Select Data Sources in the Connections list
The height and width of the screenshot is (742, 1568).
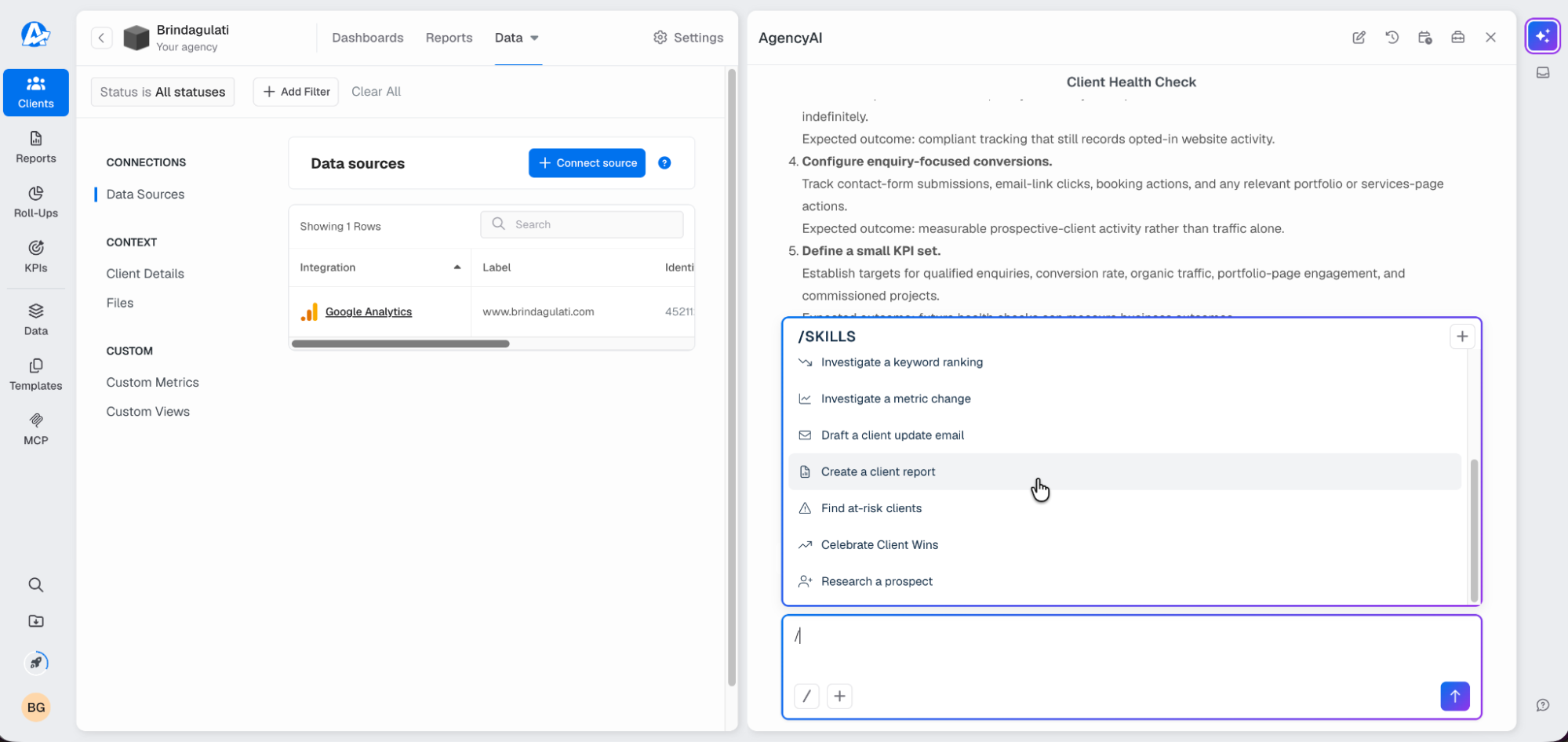pyautogui.click(x=145, y=195)
